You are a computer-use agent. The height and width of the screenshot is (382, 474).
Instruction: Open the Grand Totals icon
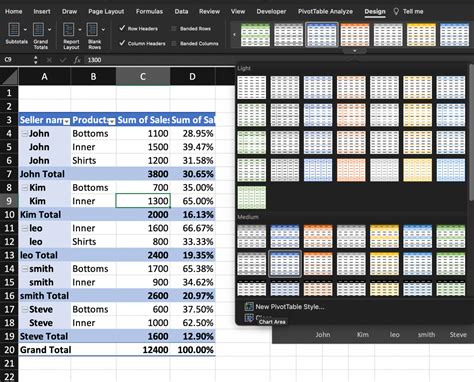pos(38,29)
